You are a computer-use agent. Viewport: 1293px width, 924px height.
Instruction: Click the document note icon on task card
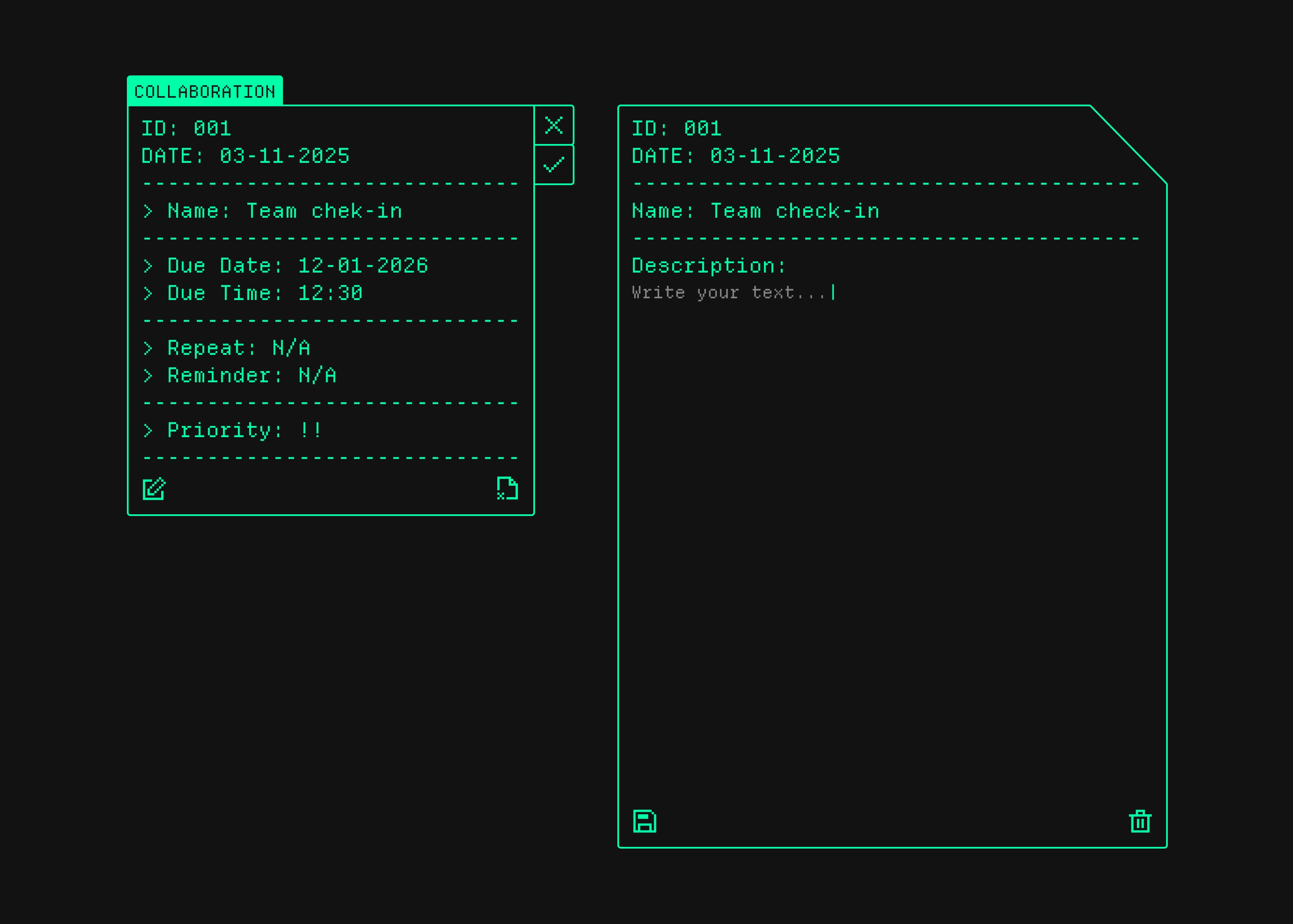click(x=507, y=488)
